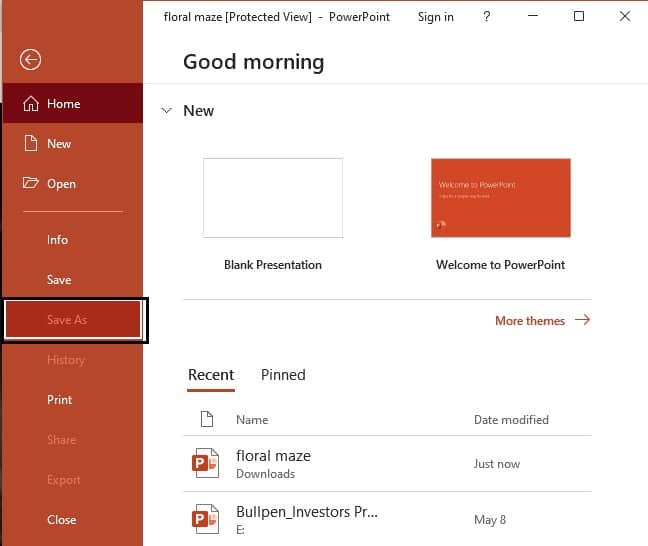Open the floral maze recent file
Screen dimensions: 648x546
pyautogui.click(x=388, y=464)
